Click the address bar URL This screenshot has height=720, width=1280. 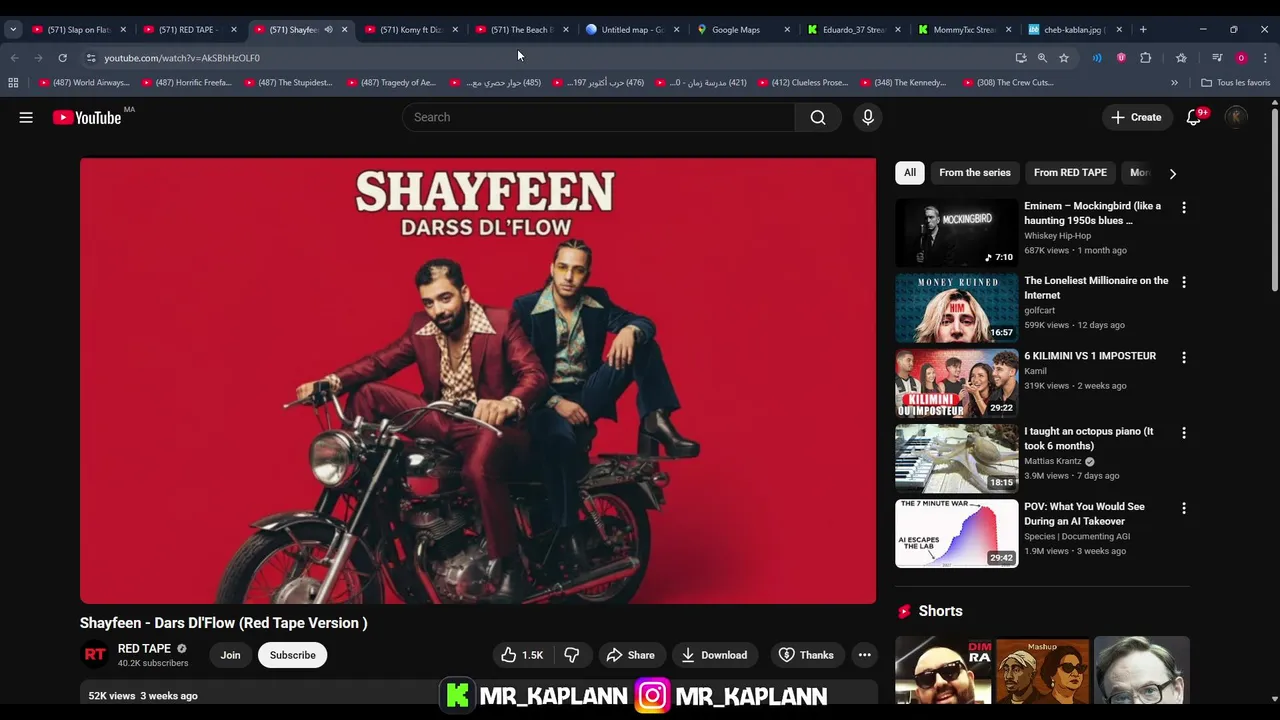coord(182,58)
